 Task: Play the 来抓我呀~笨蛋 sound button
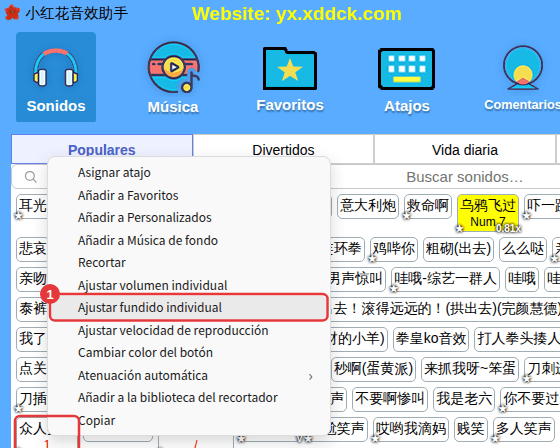click(470, 369)
